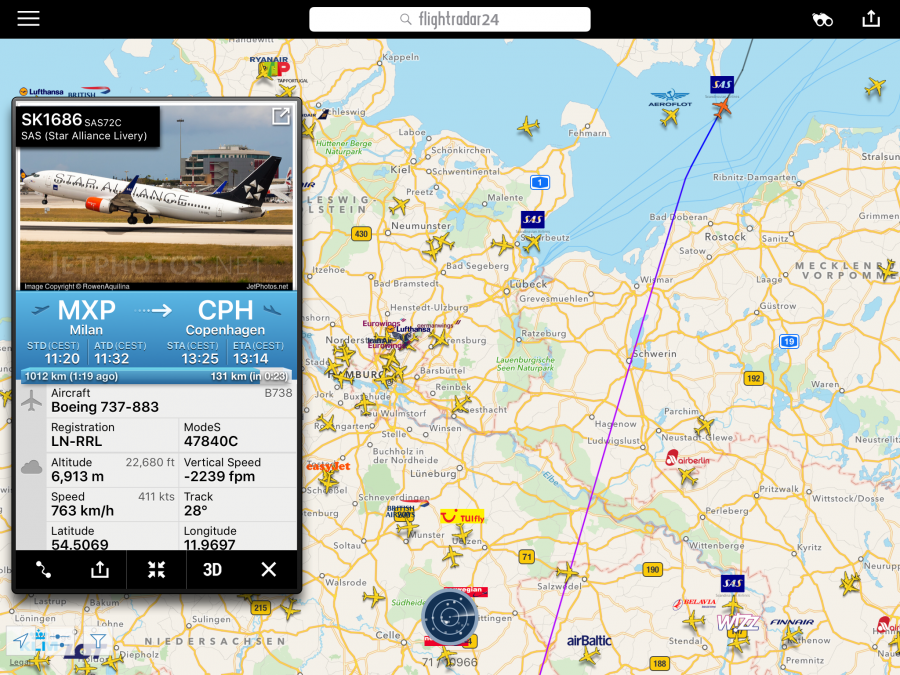Open the radar circle button

(x=450, y=617)
